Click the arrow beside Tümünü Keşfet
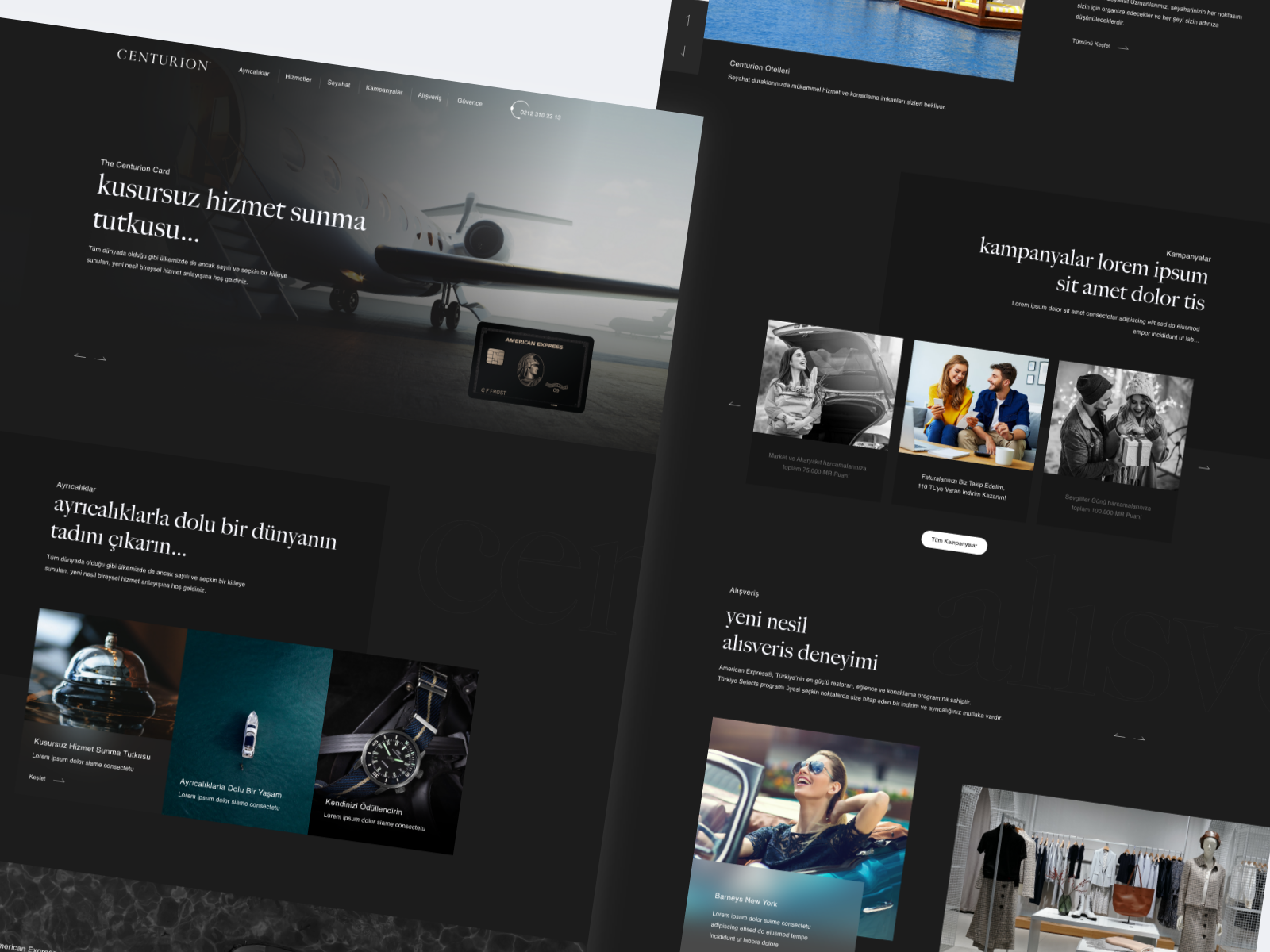 1122,48
